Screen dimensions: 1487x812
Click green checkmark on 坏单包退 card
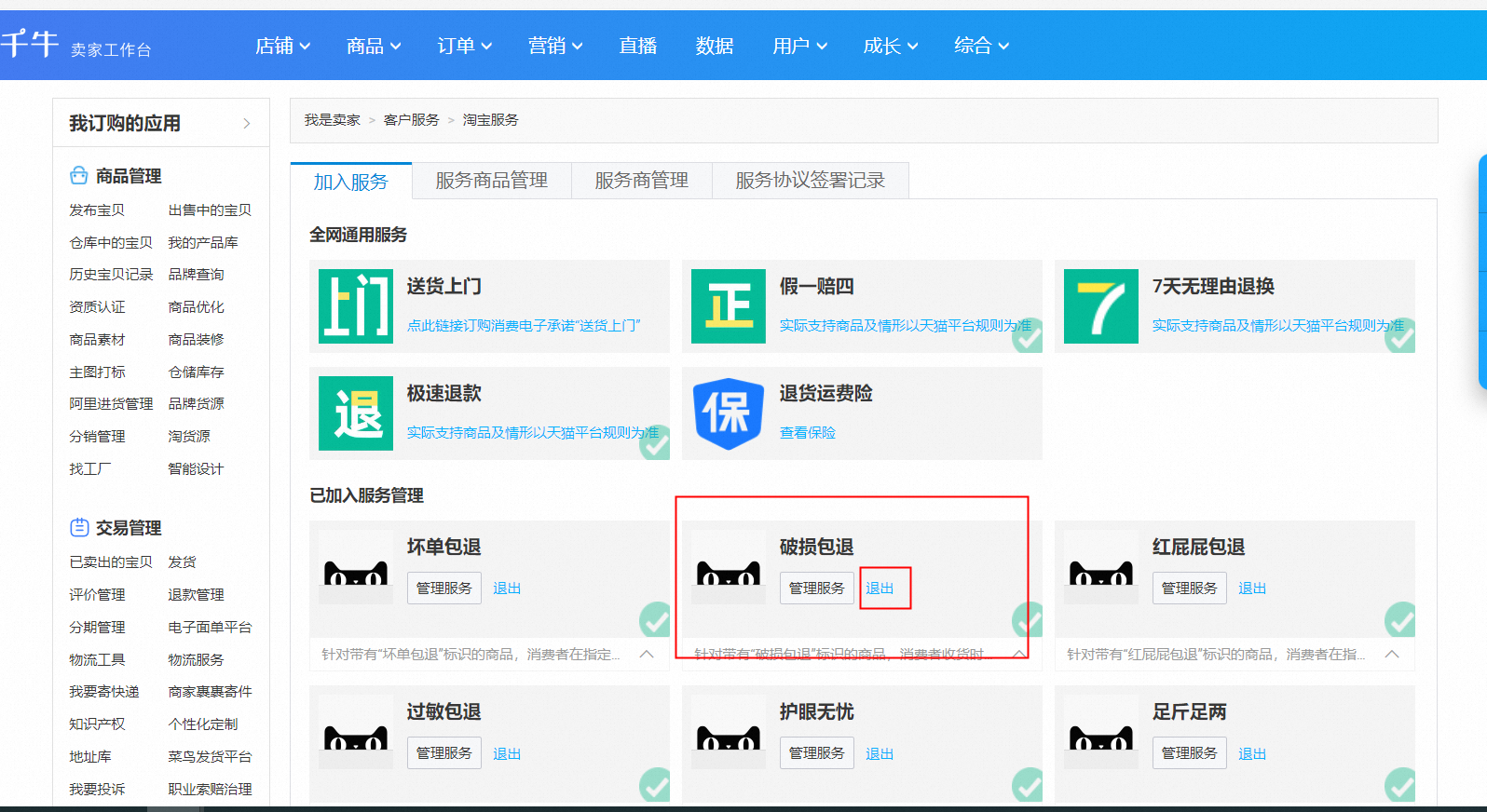(x=654, y=619)
